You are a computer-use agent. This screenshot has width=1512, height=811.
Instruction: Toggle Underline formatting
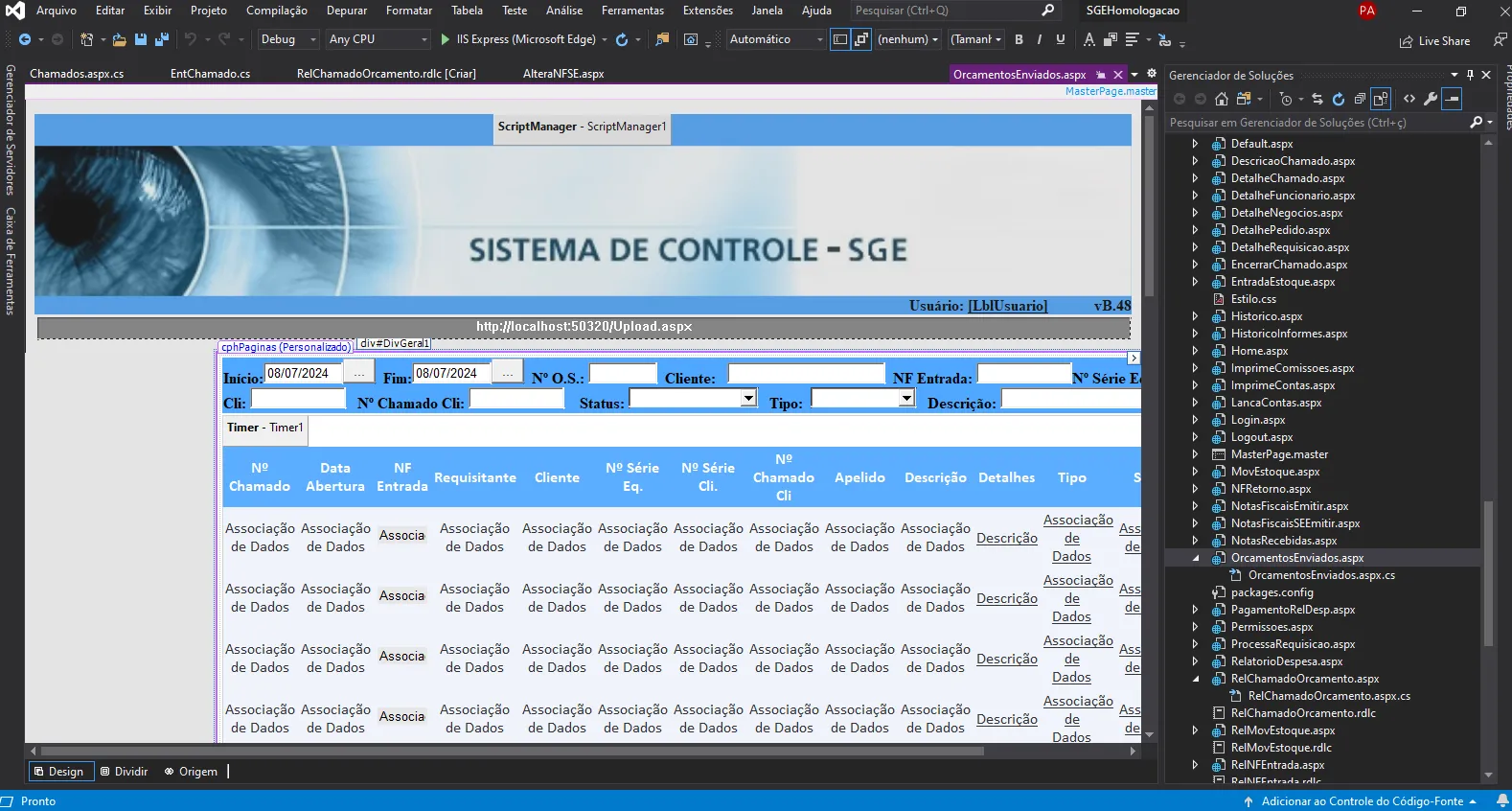(x=1061, y=39)
